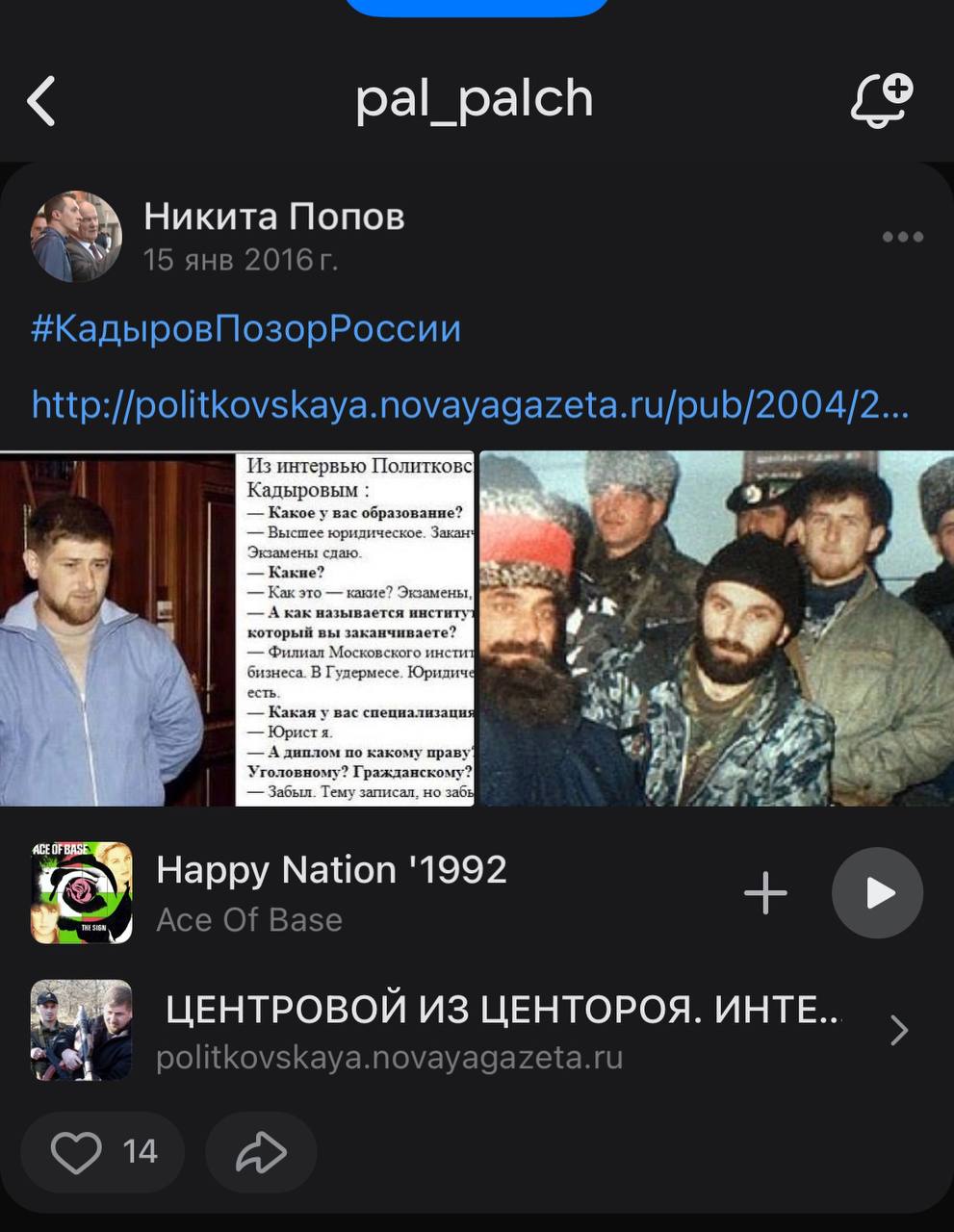954x1232 pixels.
Task: Open the interview text image attachment
Action: pos(237,629)
